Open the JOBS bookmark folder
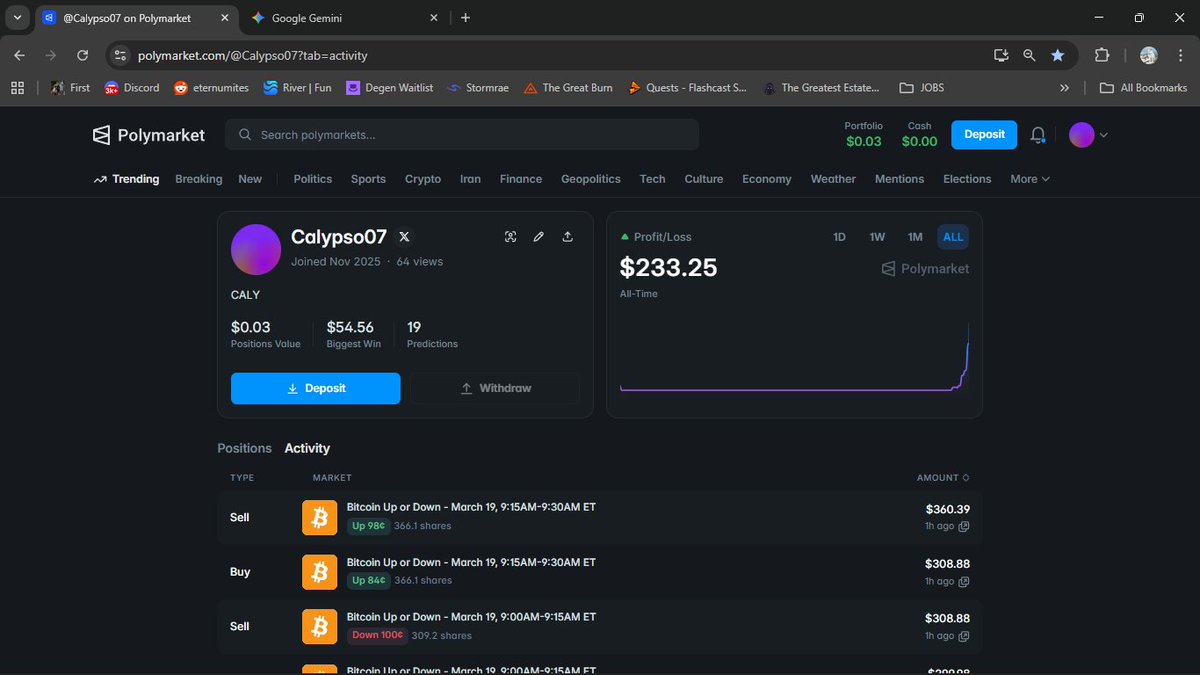The image size is (1200, 675). pyautogui.click(x=920, y=88)
